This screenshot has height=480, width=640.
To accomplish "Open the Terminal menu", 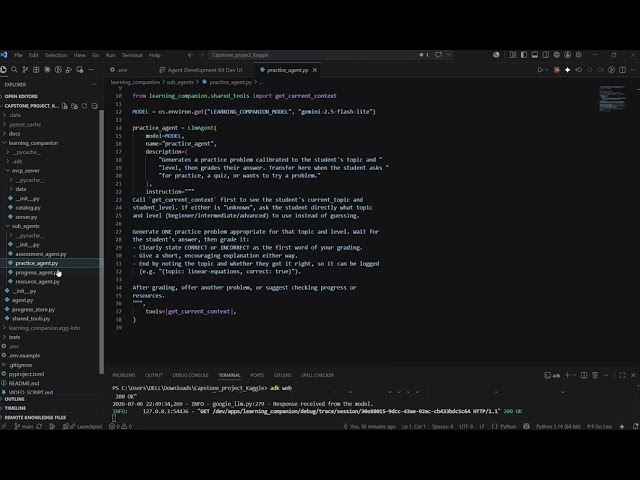I will point(132,55).
